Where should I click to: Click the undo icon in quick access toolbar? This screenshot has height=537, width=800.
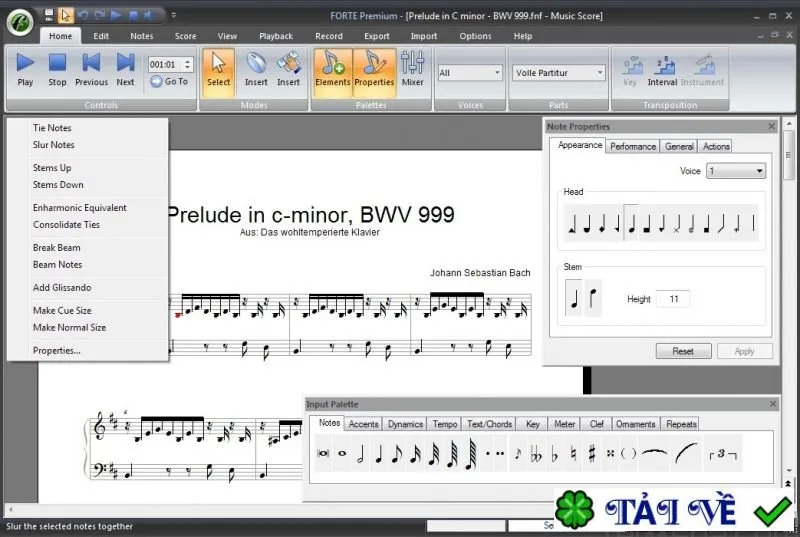(x=83, y=15)
